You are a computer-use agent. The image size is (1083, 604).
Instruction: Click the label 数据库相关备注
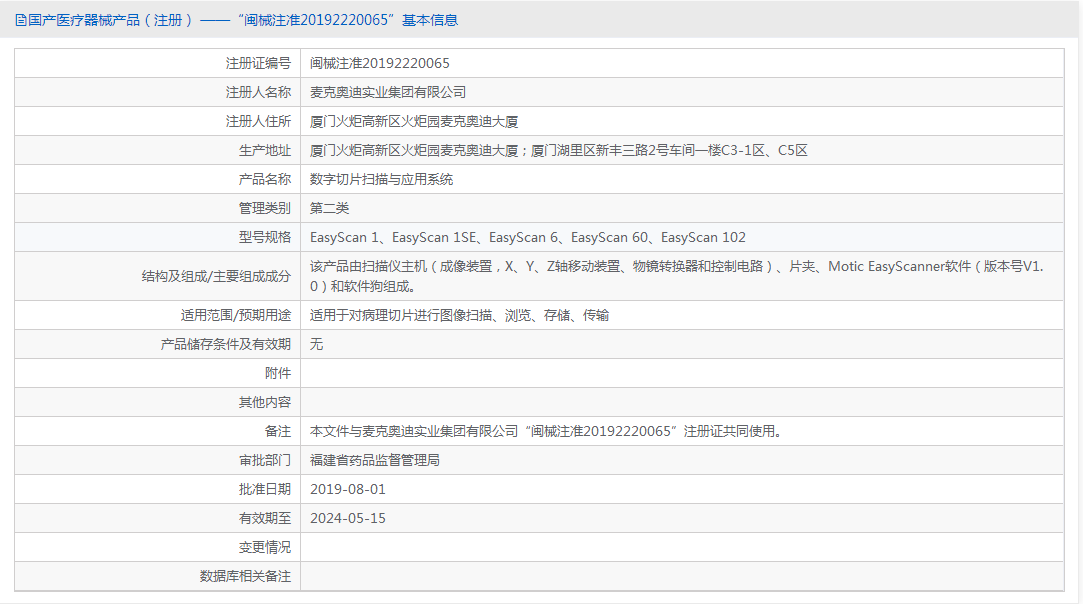[x=245, y=577]
